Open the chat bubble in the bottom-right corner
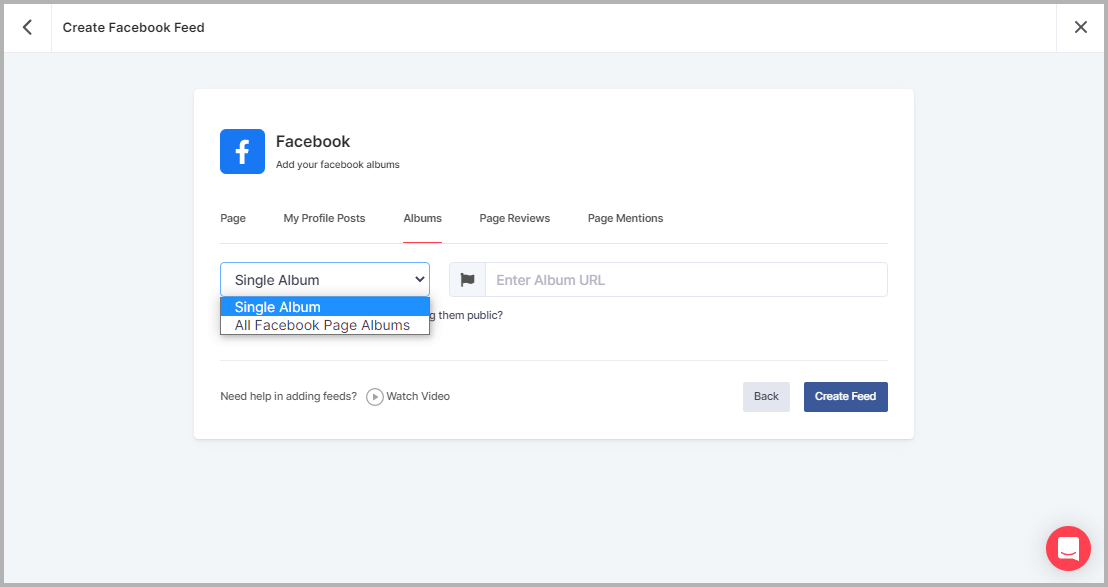The width and height of the screenshot is (1108, 587). 1068,548
